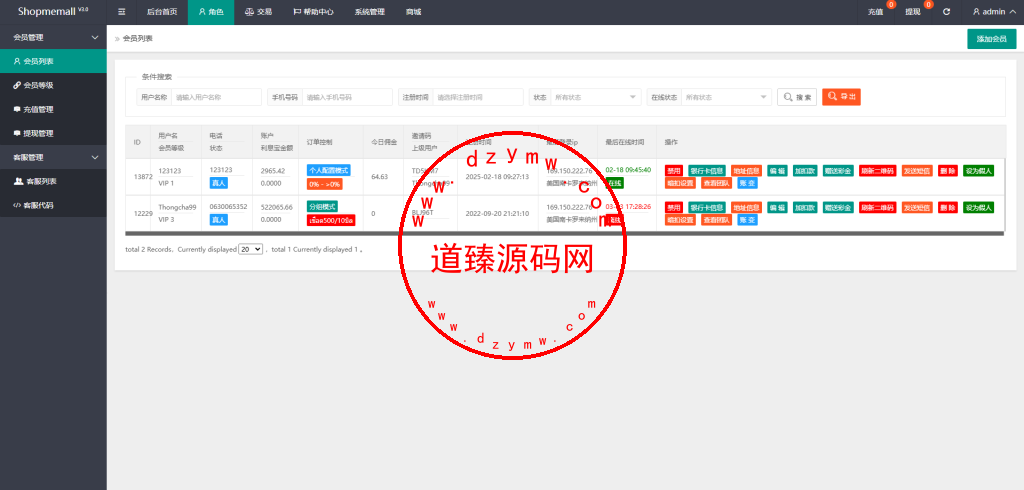Screen dimensions: 1024x490
Task: Click 加扣款 for user 123123
Action: coord(805,171)
